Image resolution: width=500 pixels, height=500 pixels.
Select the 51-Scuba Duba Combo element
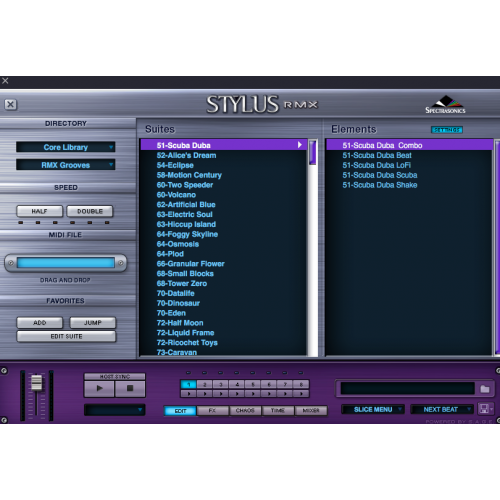pos(409,145)
